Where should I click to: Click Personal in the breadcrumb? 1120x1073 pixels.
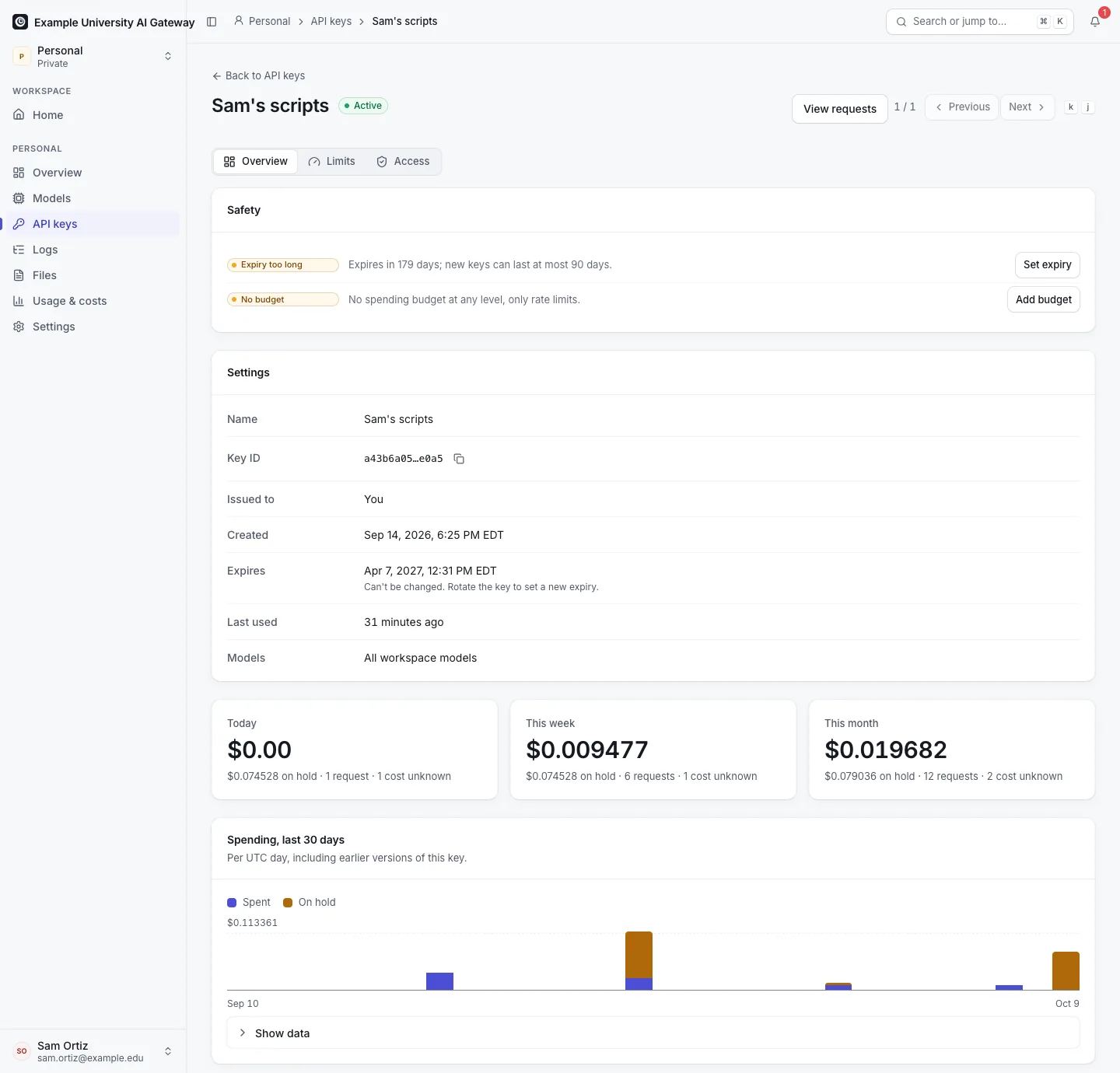click(262, 22)
